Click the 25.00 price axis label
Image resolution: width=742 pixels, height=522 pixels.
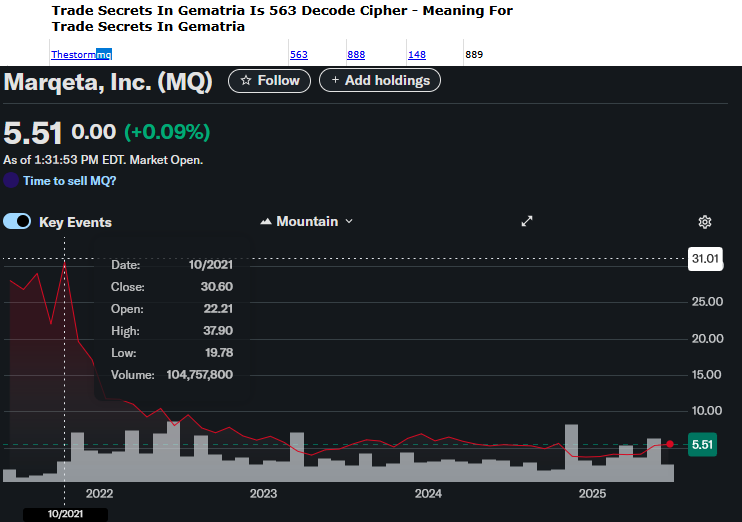pyautogui.click(x=707, y=302)
